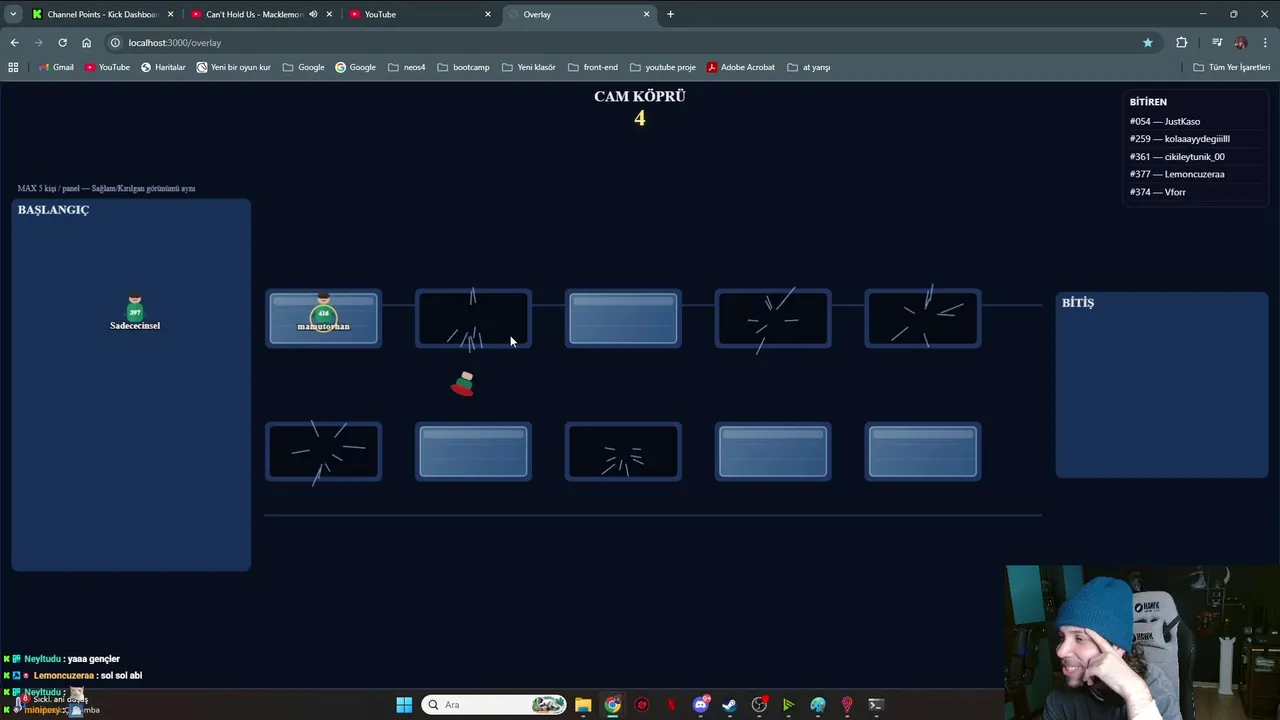
Task: Mute the Can't Hold Us tab audio
Action: [x=313, y=14]
